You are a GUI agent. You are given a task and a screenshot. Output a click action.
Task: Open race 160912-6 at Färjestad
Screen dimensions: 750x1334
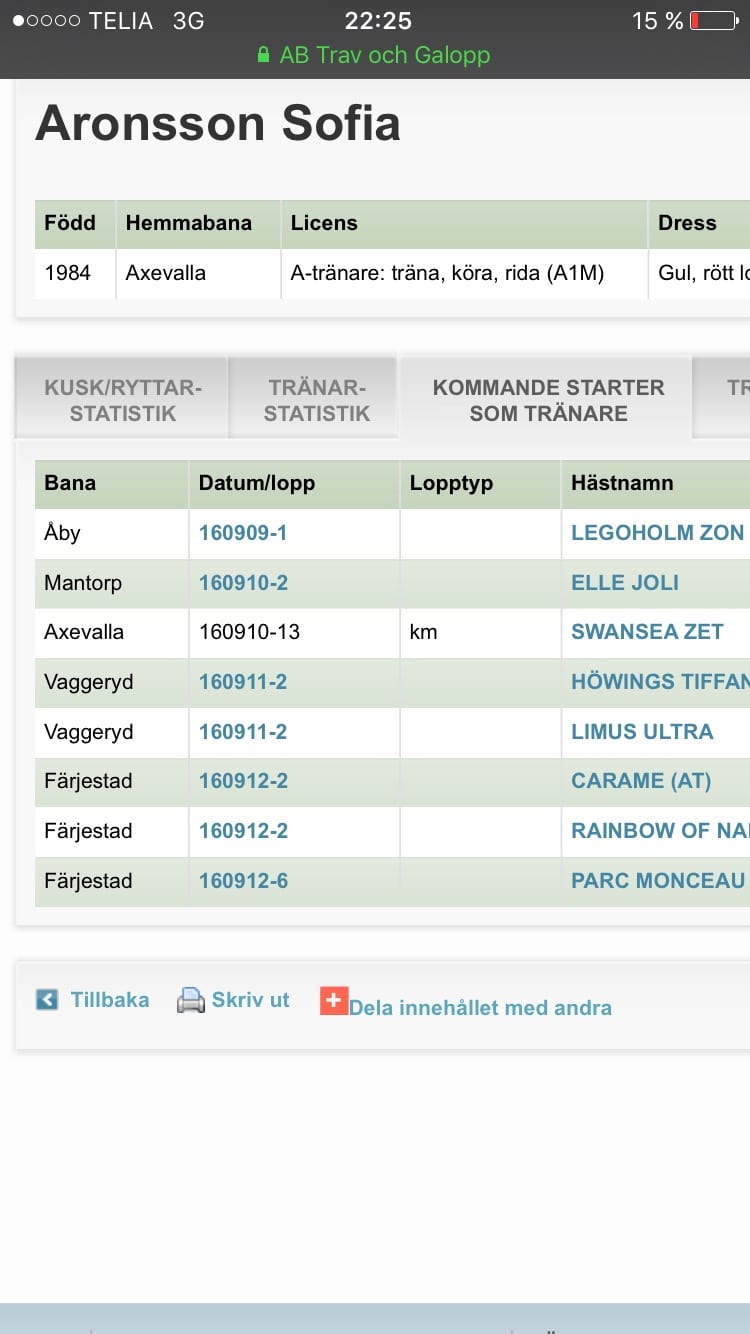point(243,881)
